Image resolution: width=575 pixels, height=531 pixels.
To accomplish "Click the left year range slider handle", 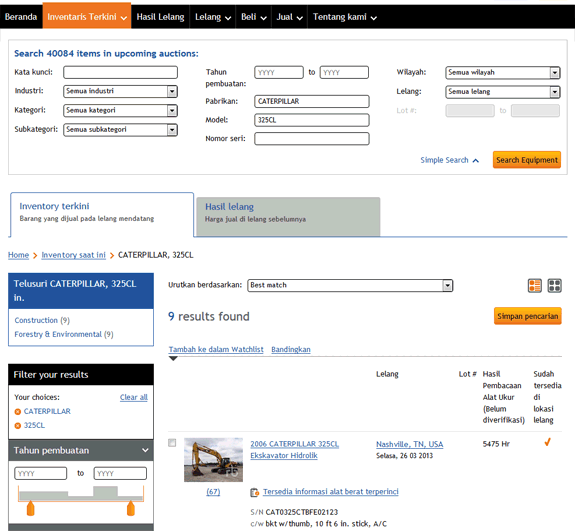I will click(30, 508).
